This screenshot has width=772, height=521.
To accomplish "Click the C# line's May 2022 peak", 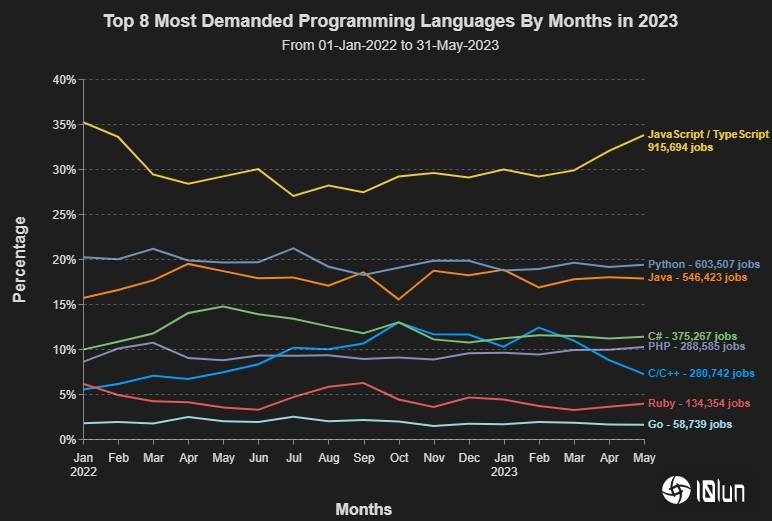I will coord(224,306).
